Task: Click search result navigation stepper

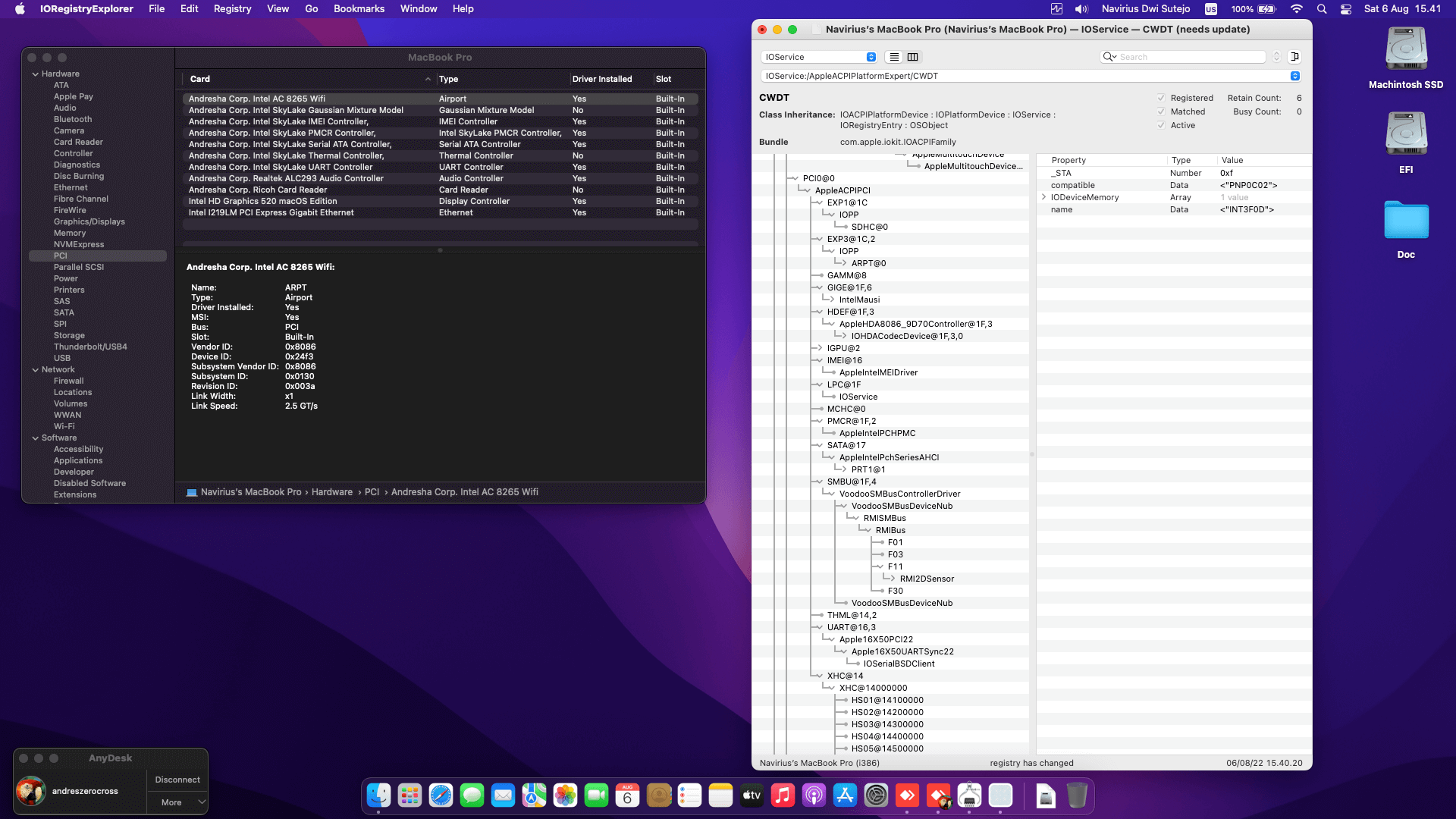Action: [x=1276, y=57]
